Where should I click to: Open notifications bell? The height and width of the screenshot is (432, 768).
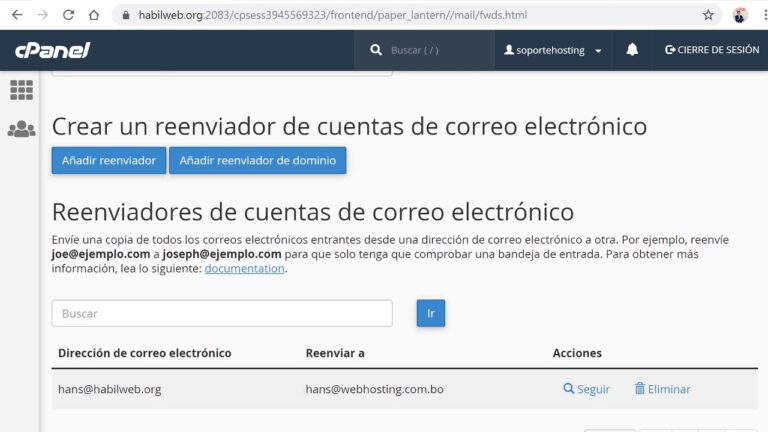[632, 49]
